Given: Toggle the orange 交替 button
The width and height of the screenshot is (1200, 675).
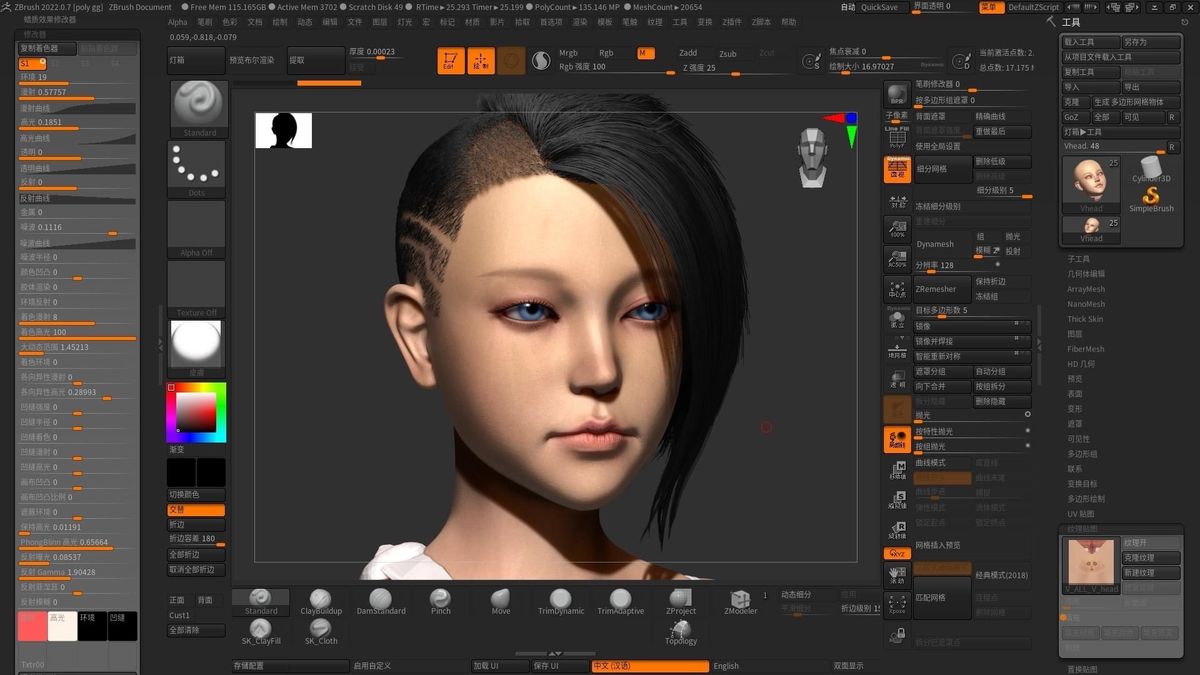Looking at the screenshot, I should pyautogui.click(x=196, y=510).
